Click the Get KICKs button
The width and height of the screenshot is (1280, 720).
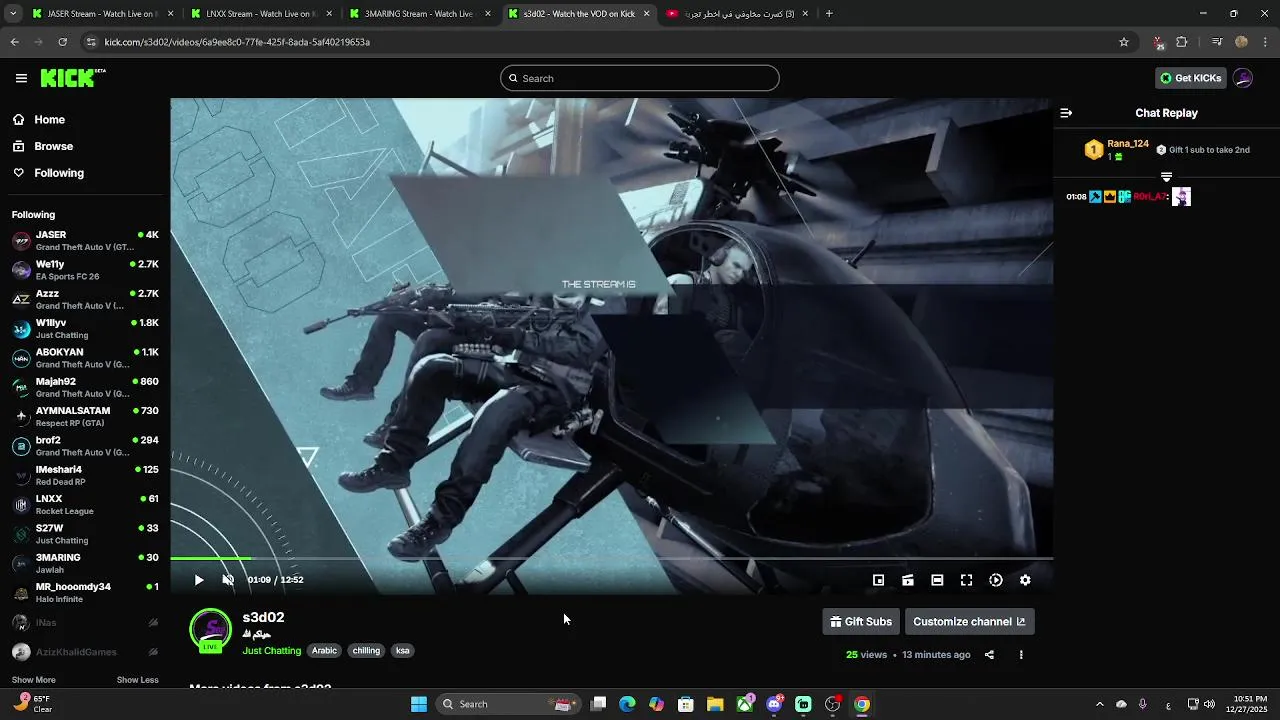pos(1190,78)
